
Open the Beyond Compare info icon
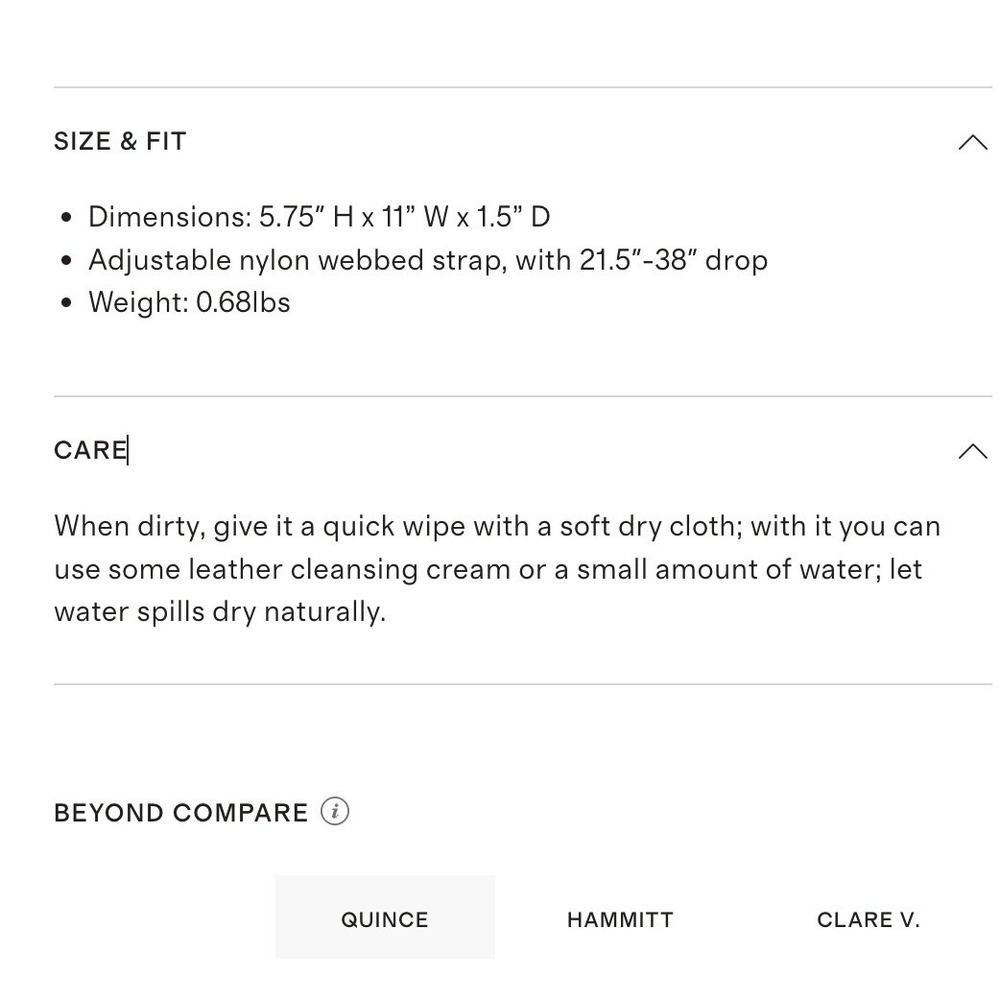tap(335, 811)
